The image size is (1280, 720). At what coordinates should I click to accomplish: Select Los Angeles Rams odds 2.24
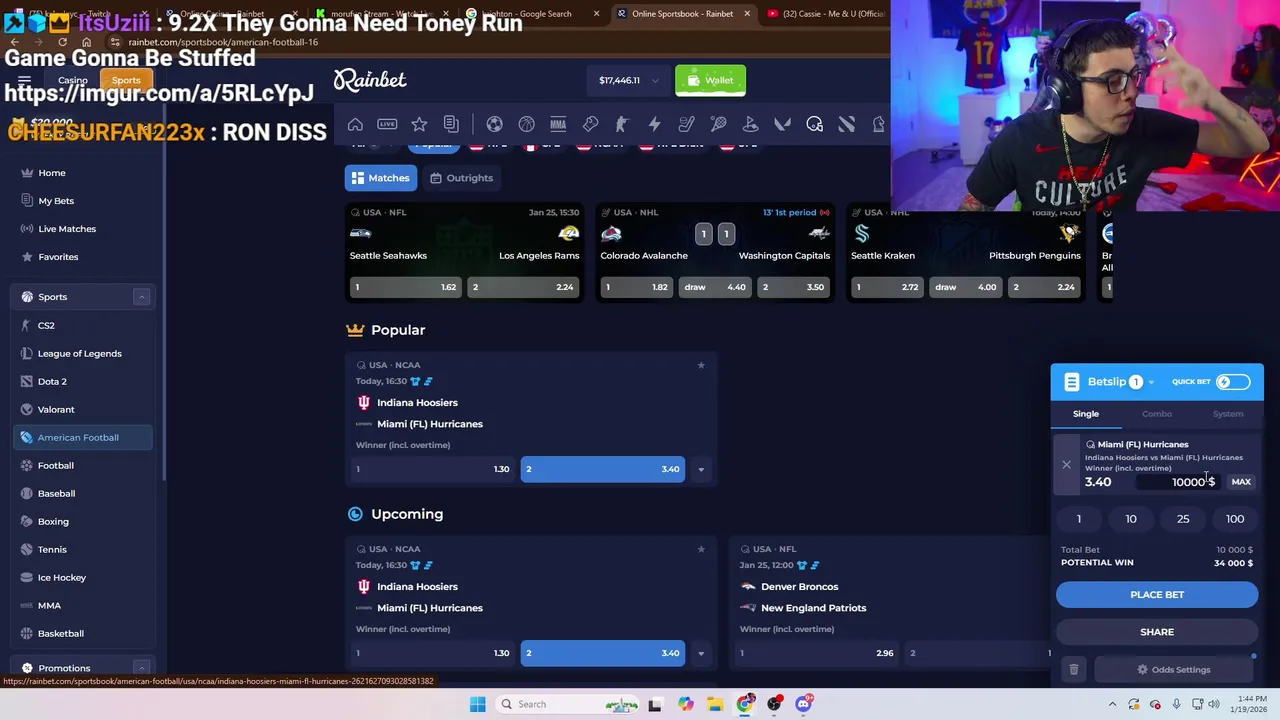523,287
